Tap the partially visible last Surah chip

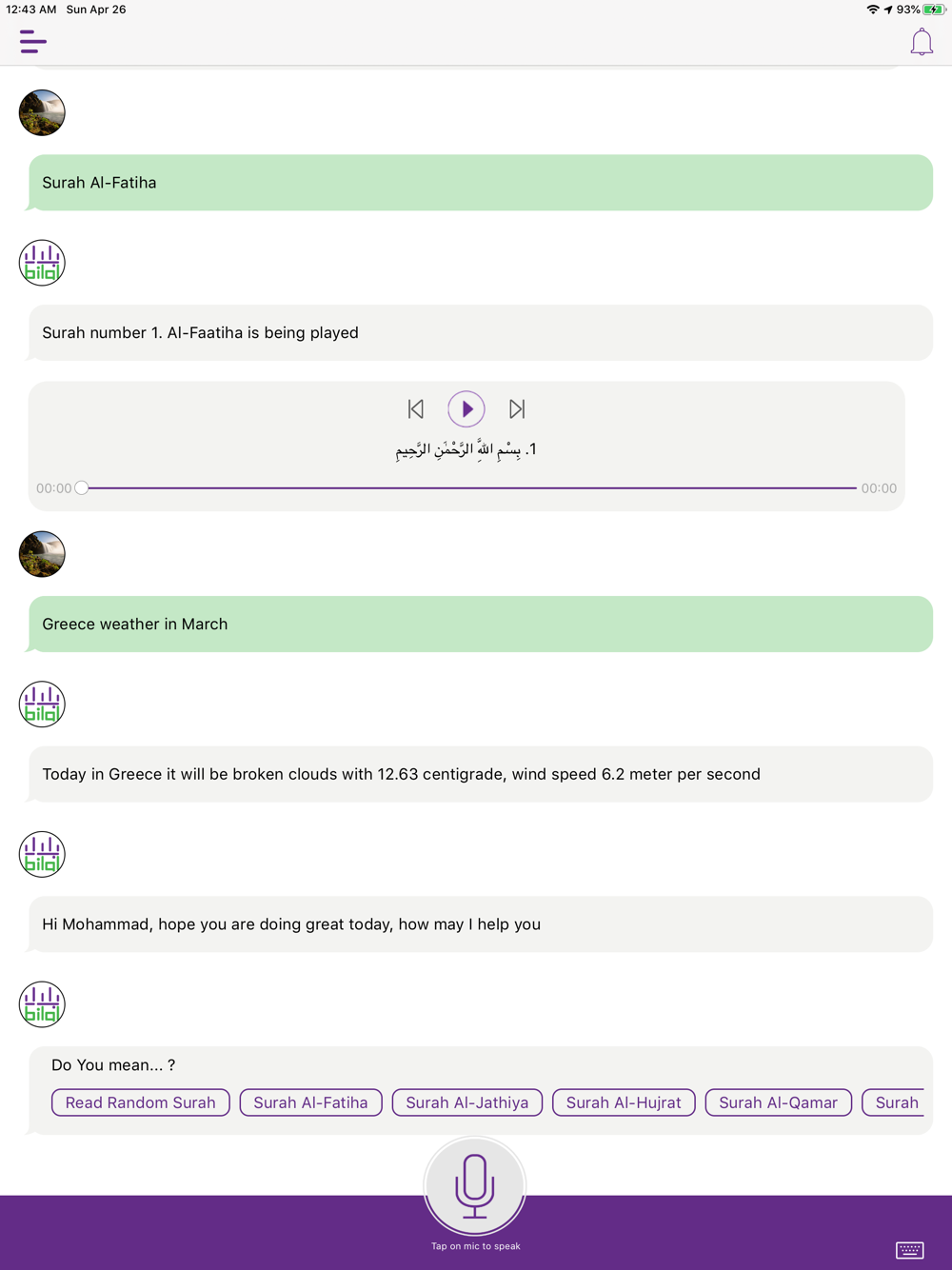(x=893, y=1102)
